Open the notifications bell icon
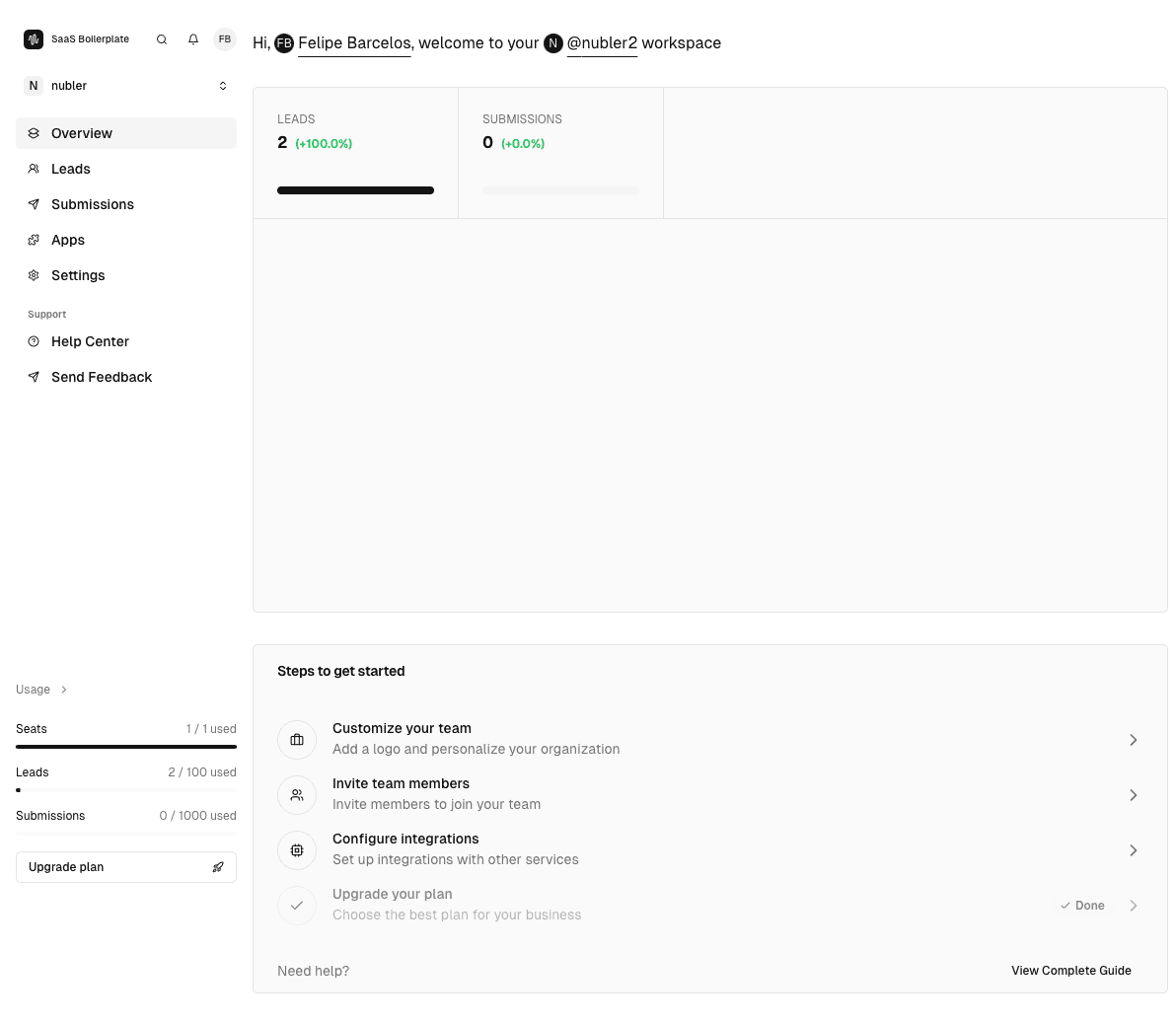Viewport: 1176px width, 1025px height. (192, 39)
